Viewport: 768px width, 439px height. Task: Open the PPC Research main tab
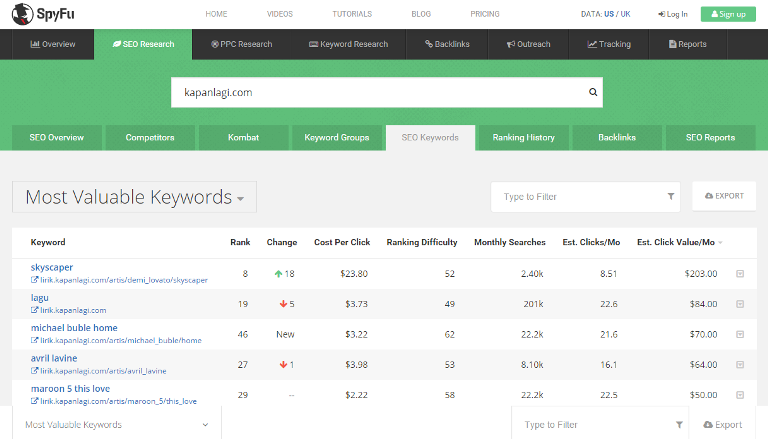241,44
